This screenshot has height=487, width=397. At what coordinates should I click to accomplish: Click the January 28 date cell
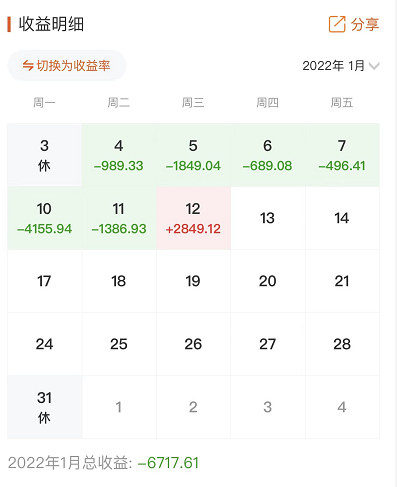click(x=342, y=344)
